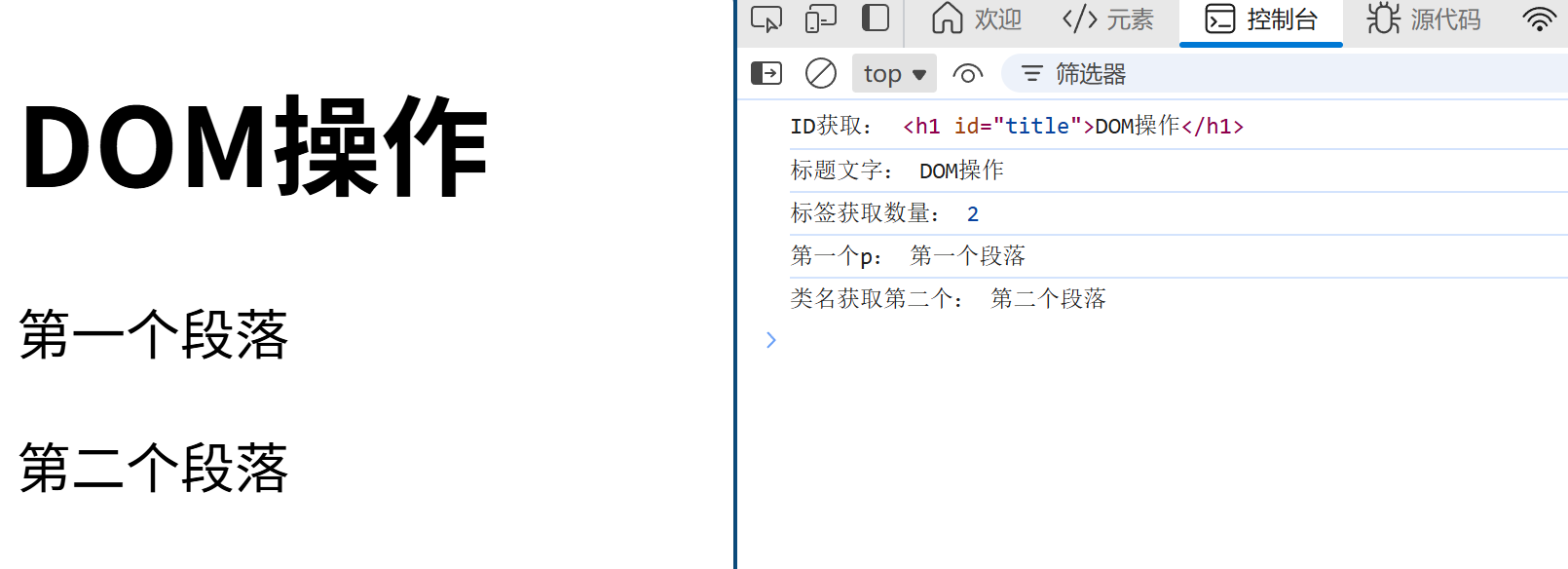Click the logged h1 id="title" element

point(1073,127)
